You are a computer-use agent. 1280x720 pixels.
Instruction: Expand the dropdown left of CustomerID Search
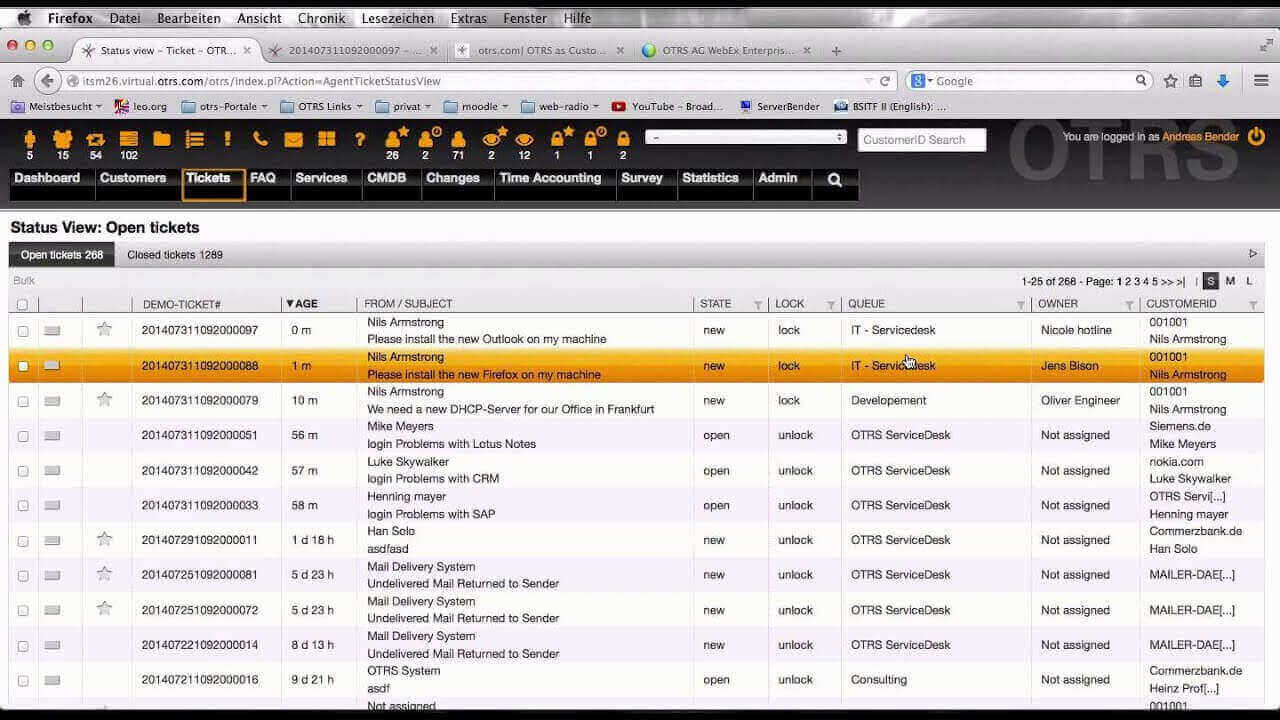746,137
